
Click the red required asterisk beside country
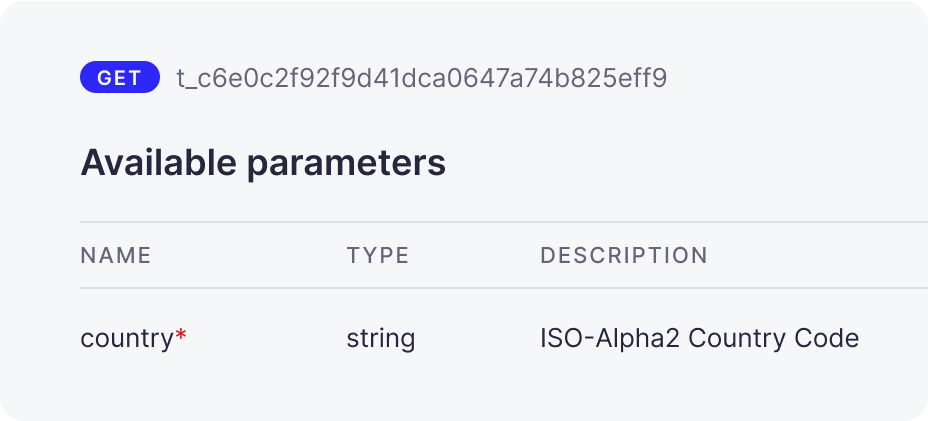click(181, 336)
